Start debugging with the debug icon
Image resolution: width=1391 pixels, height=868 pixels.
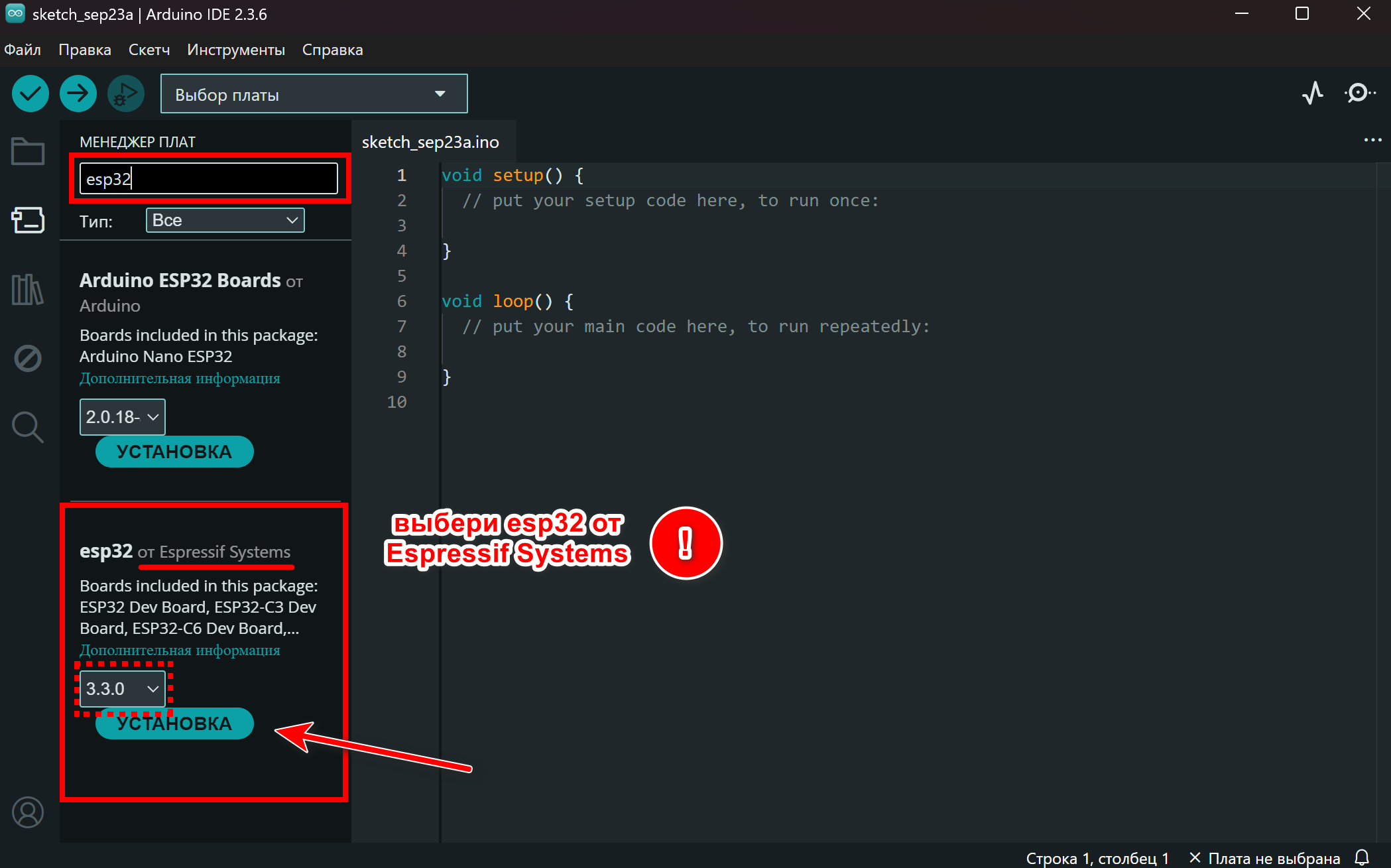coord(126,94)
